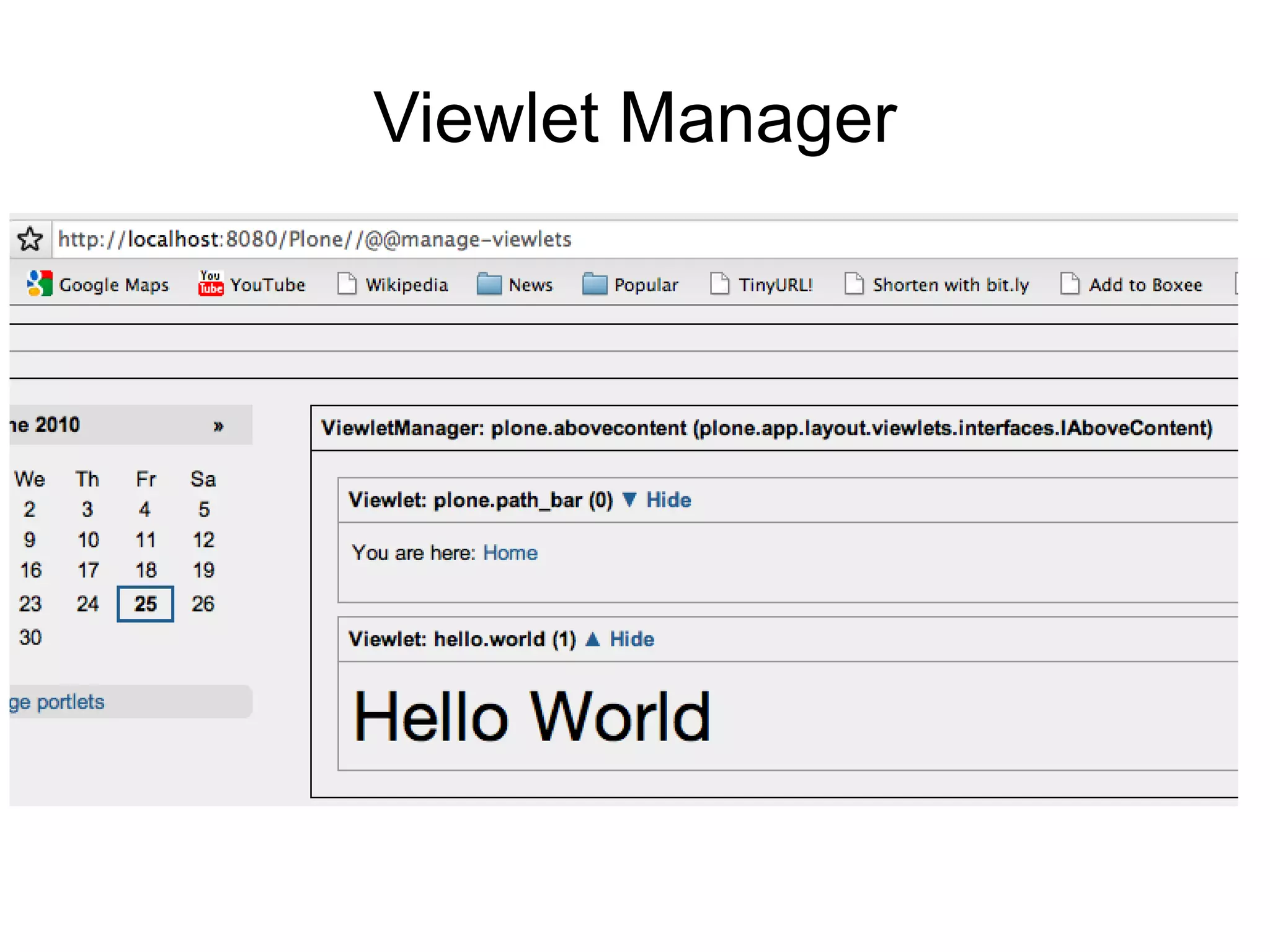Viewport: 1270px width, 952px height.
Task: Open the manage portlets link
Action: click(57, 702)
